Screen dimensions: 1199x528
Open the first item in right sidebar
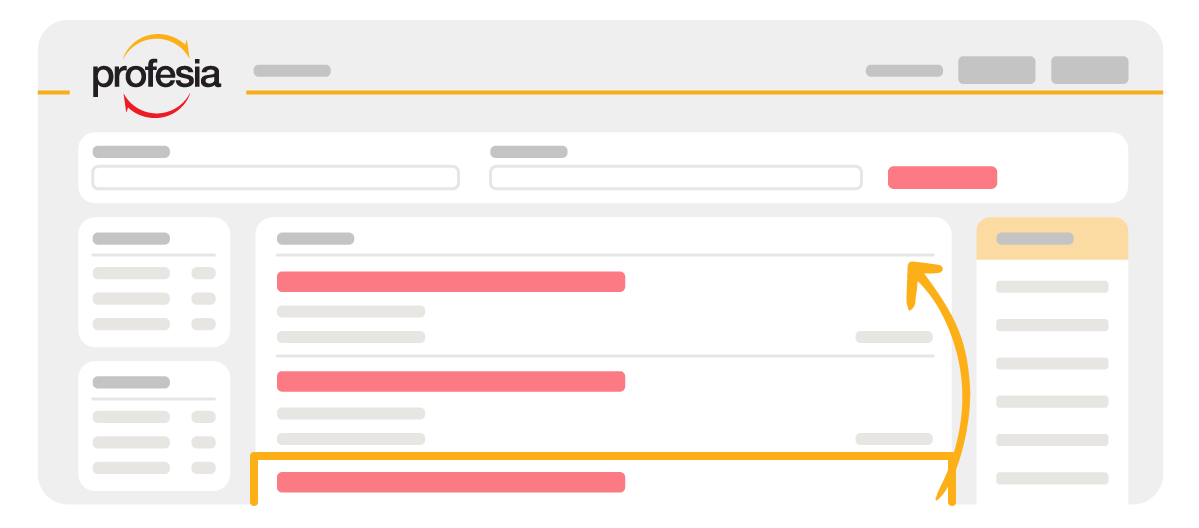(x=1052, y=287)
